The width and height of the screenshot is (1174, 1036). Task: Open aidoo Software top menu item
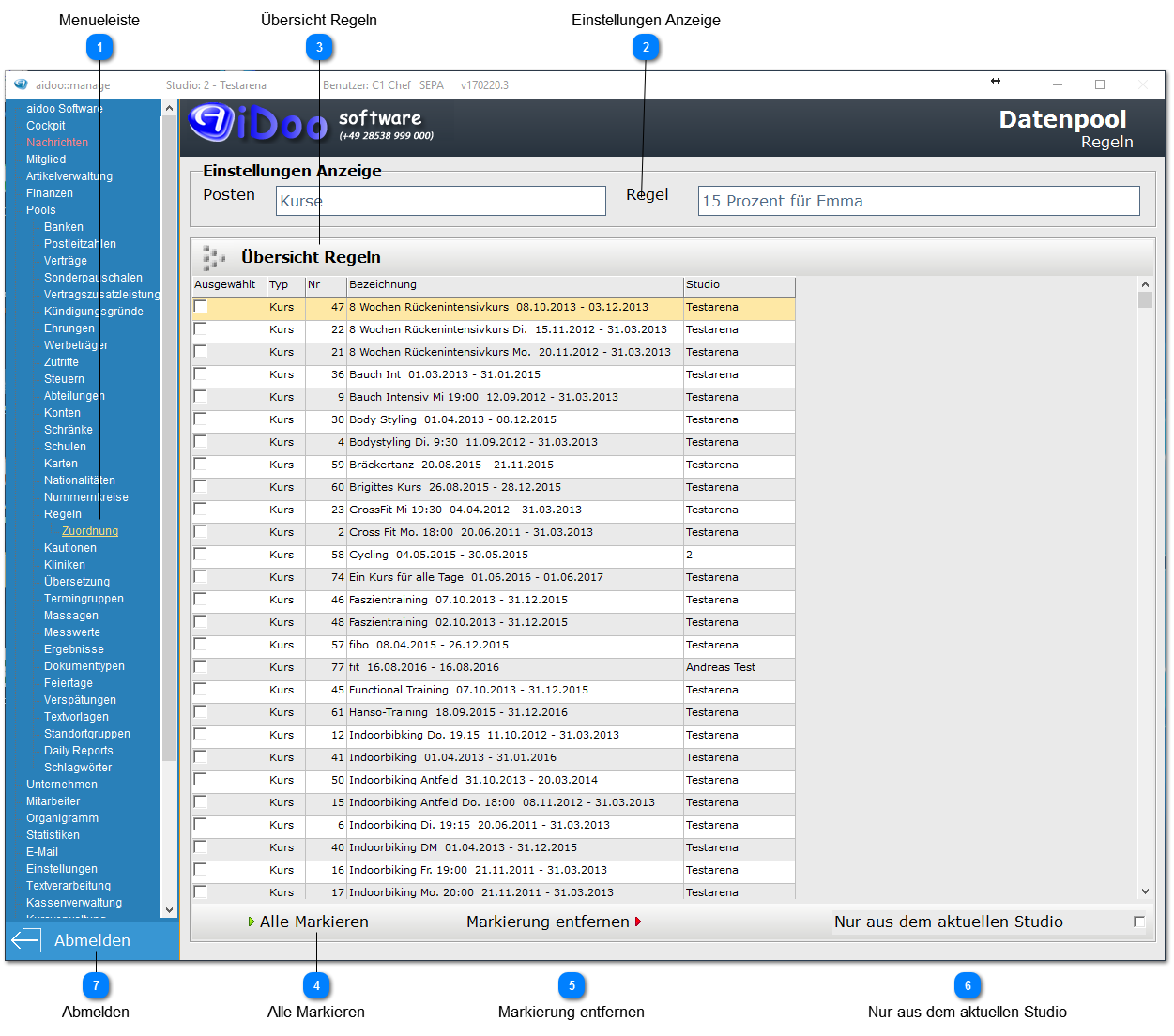pos(65,109)
